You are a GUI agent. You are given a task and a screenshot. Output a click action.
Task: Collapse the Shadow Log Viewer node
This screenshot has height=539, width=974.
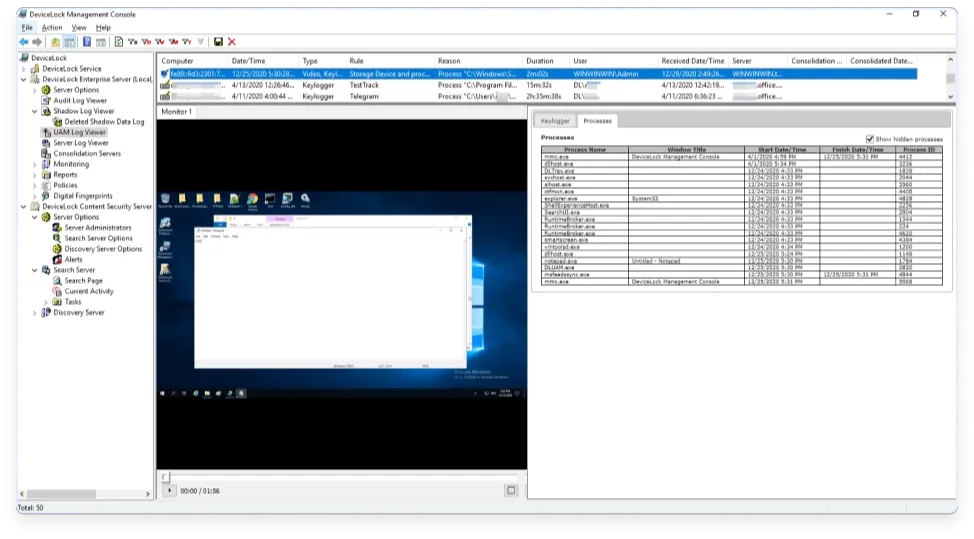(35, 111)
